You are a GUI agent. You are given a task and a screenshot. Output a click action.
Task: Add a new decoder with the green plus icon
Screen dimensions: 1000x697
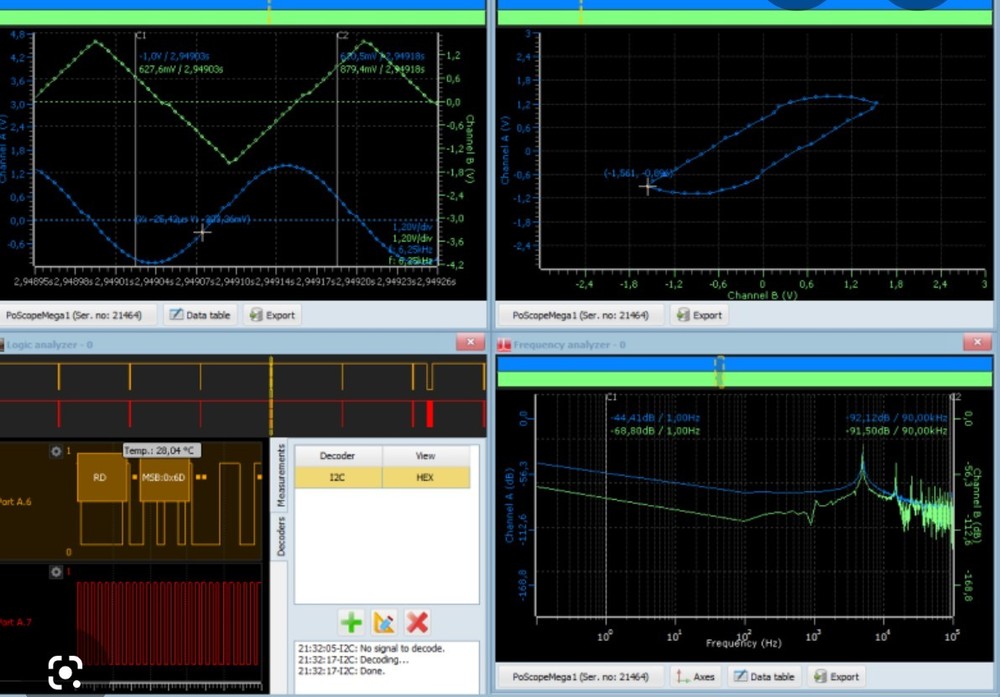point(351,622)
